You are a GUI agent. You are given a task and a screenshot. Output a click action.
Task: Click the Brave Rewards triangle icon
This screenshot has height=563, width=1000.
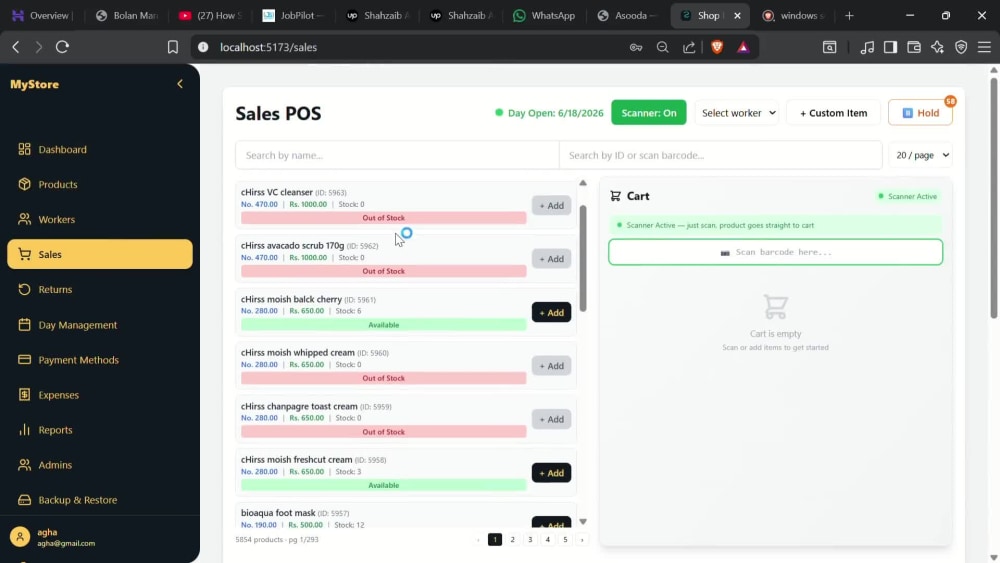click(x=744, y=47)
